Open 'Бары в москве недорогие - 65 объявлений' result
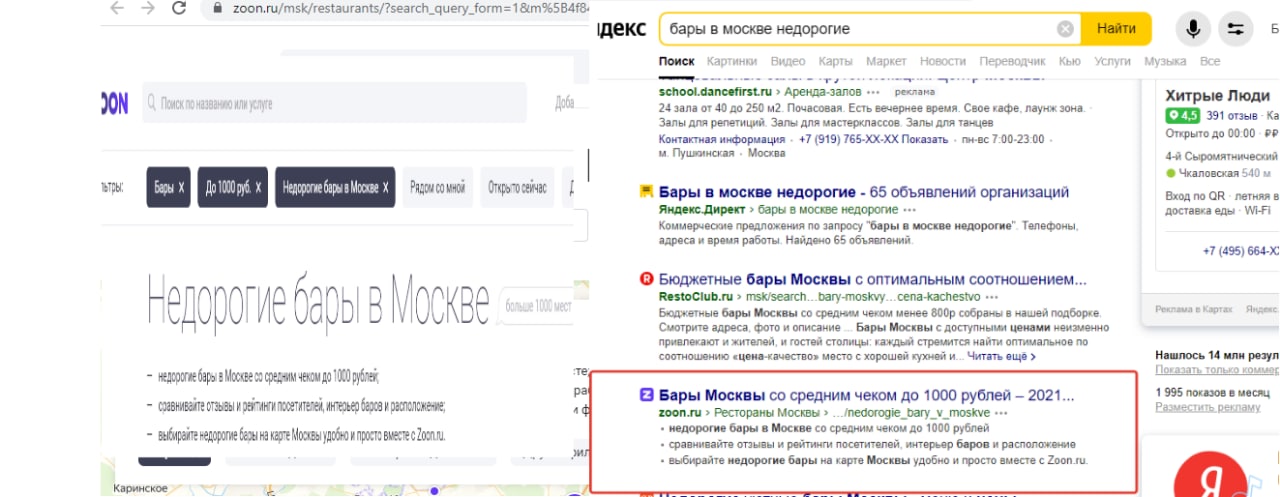 864,192
